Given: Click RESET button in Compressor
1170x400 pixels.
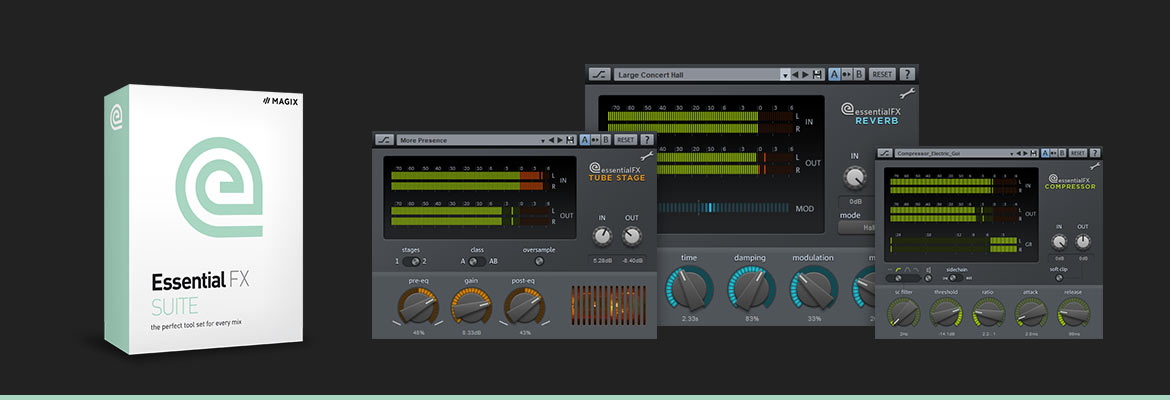Looking at the screenshot, I should tap(1077, 152).
